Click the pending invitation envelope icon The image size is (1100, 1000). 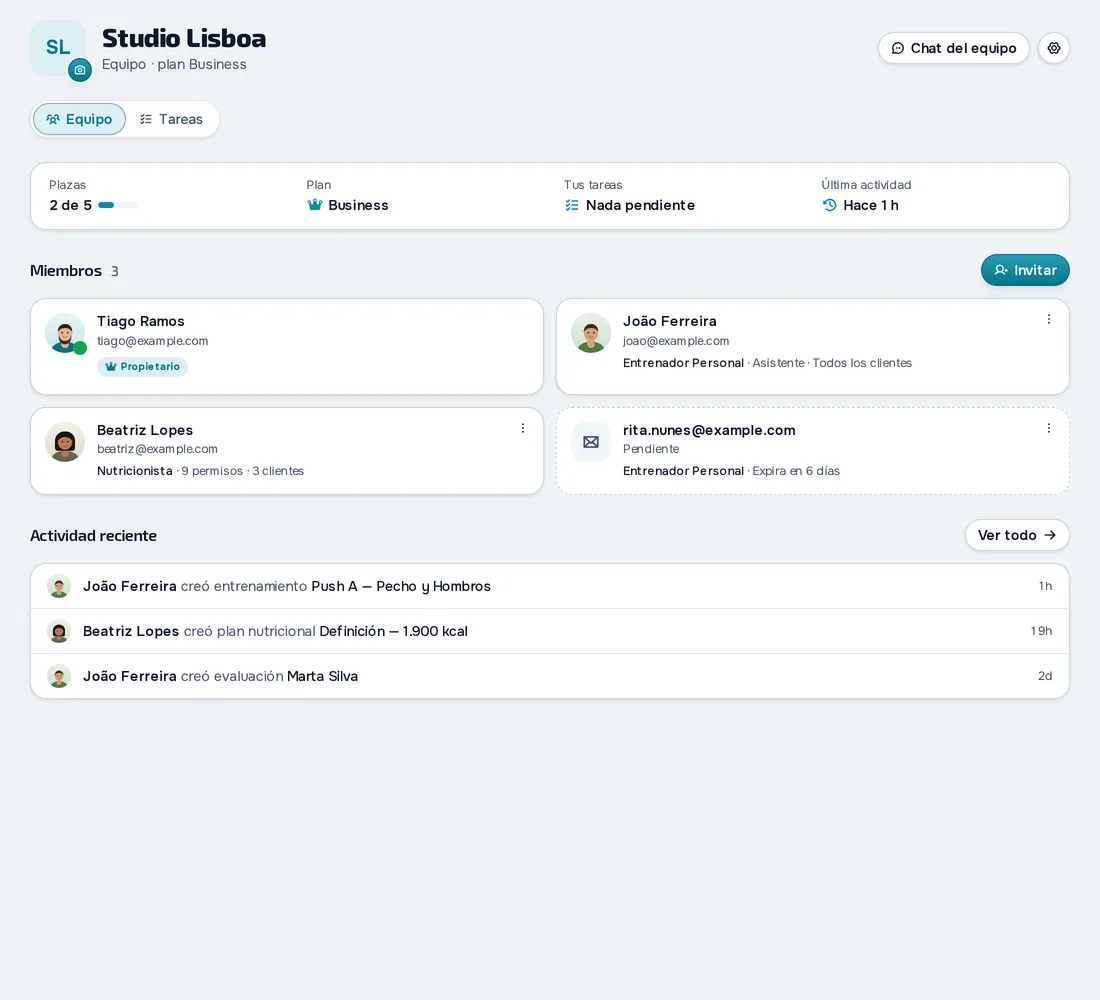pos(591,442)
